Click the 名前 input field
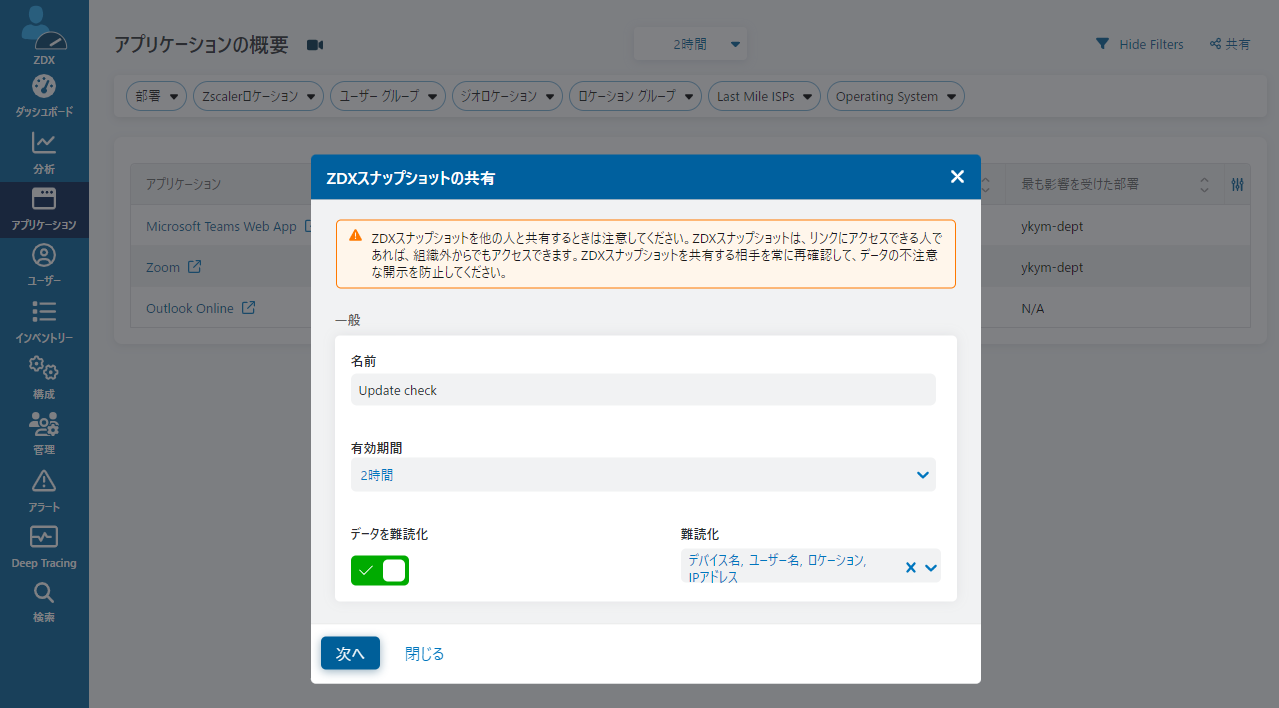Viewport: 1279px width, 708px height. (643, 390)
